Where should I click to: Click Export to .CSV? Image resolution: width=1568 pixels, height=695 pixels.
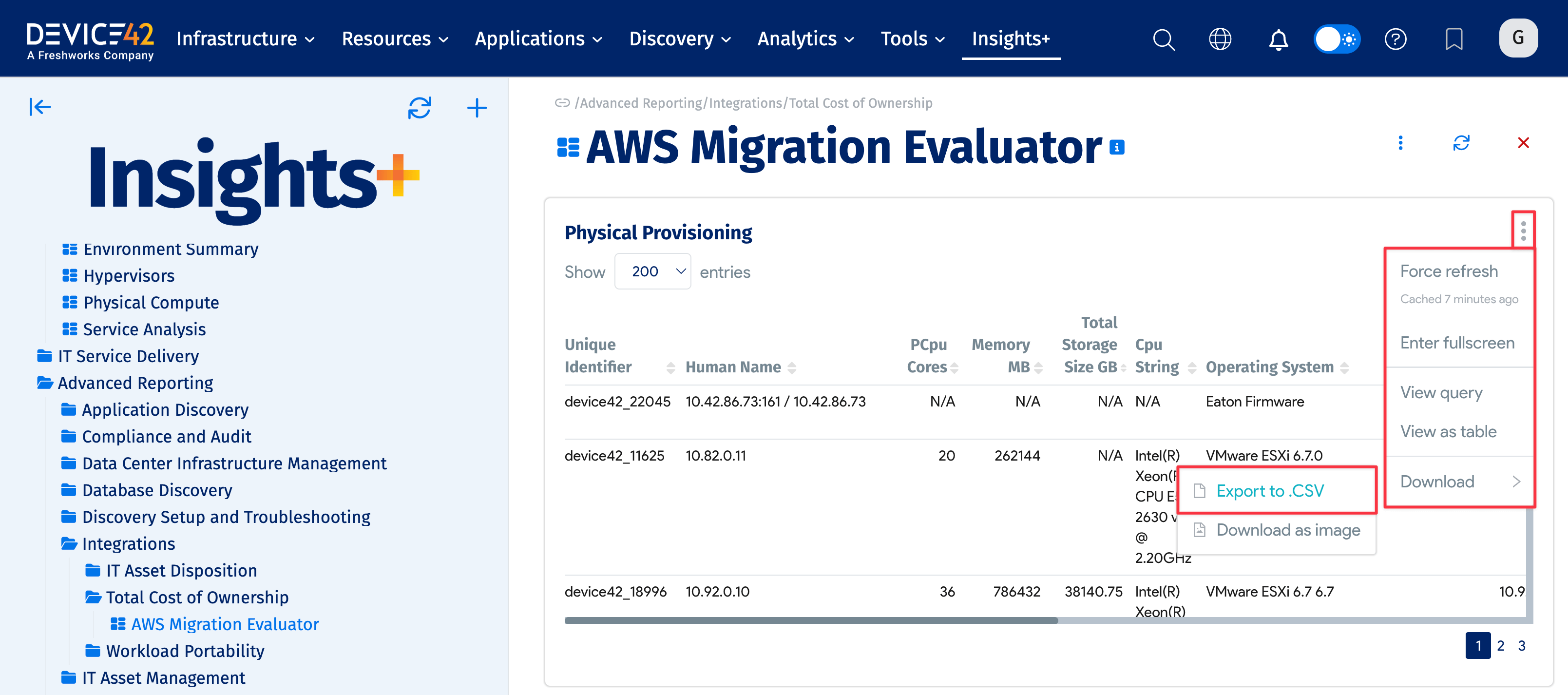pyautogui.click(x=1277, y=491)
